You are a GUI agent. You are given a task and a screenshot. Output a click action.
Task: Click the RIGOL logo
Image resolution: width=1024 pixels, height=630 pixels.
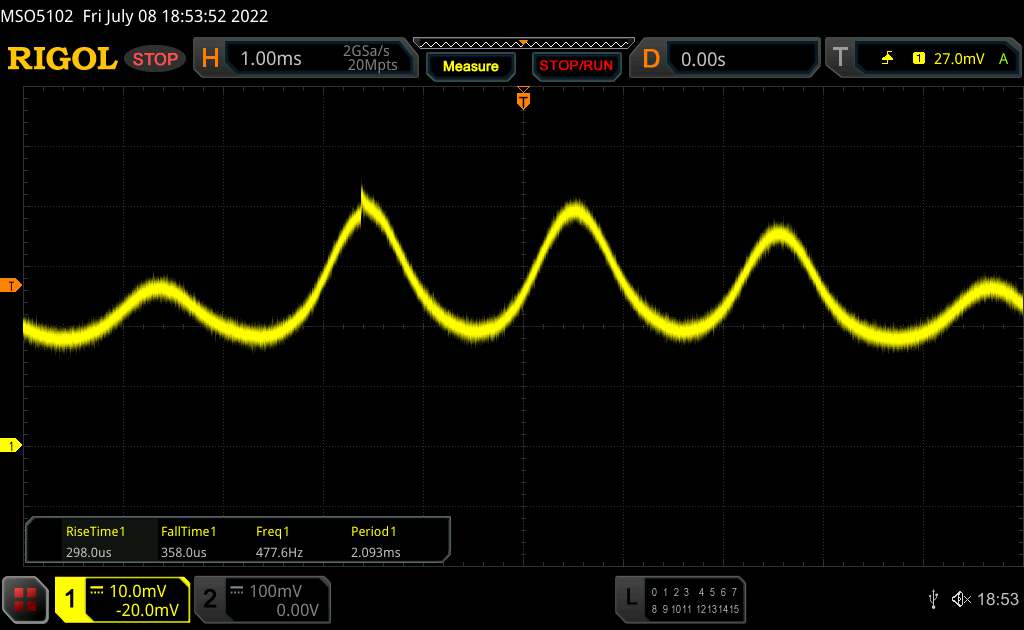[62, 59]
